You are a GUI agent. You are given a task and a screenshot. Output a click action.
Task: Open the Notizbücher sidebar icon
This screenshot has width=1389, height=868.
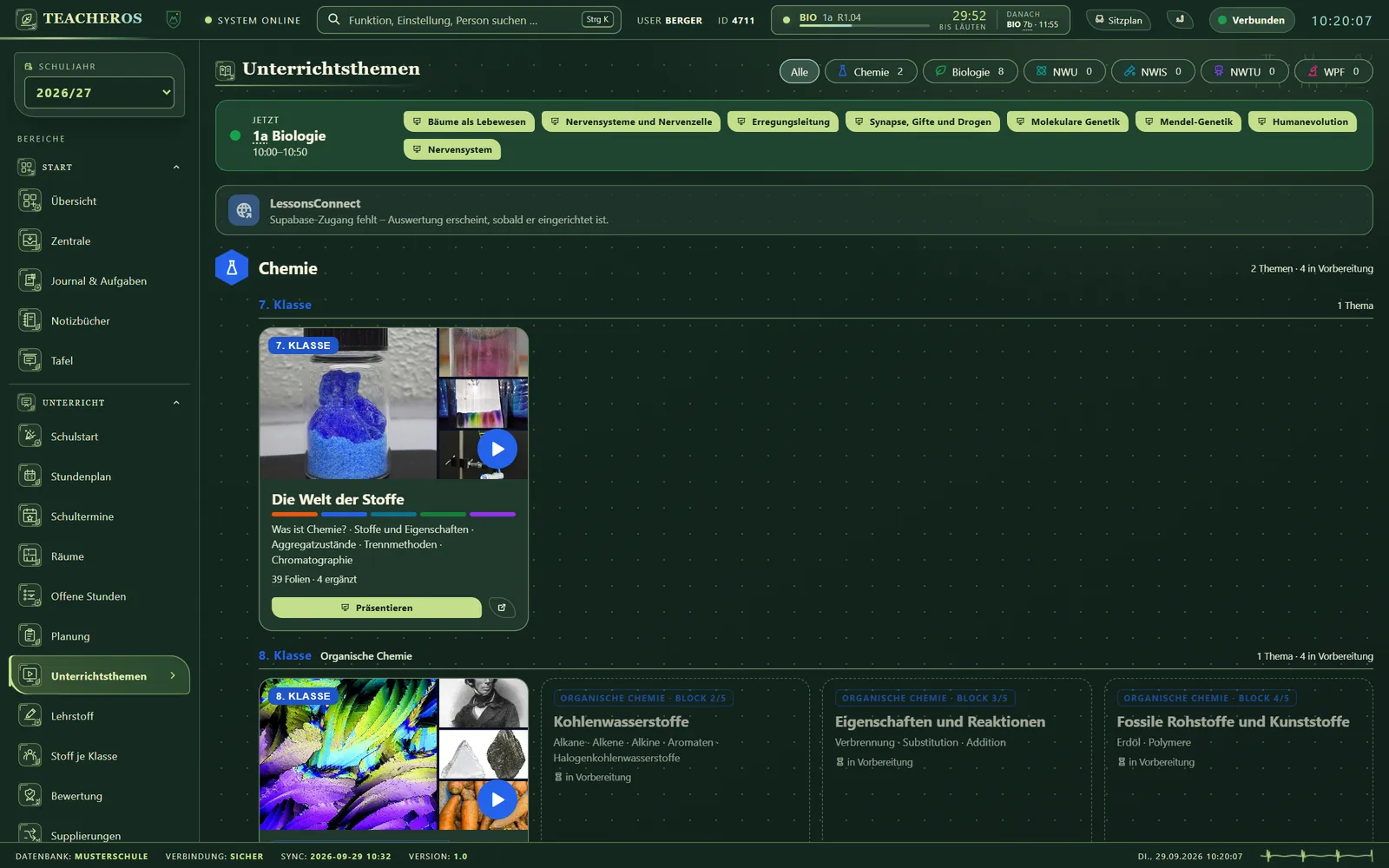pos(30,321)
